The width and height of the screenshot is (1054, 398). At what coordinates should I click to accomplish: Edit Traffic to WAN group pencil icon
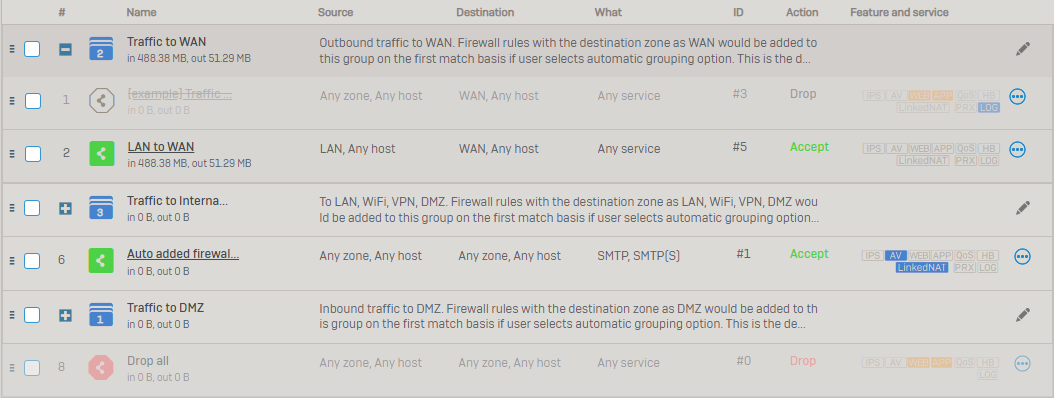(x=1022, y=48)
